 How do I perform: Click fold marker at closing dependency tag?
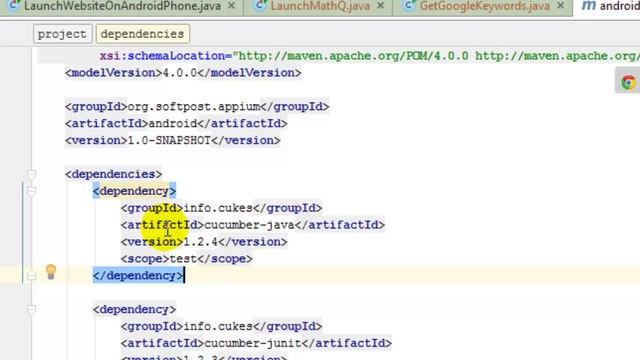(31, 276)
